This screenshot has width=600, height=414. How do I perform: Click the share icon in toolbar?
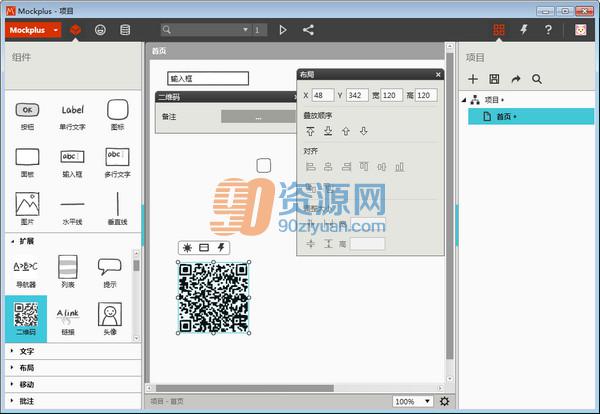point(308,30)
